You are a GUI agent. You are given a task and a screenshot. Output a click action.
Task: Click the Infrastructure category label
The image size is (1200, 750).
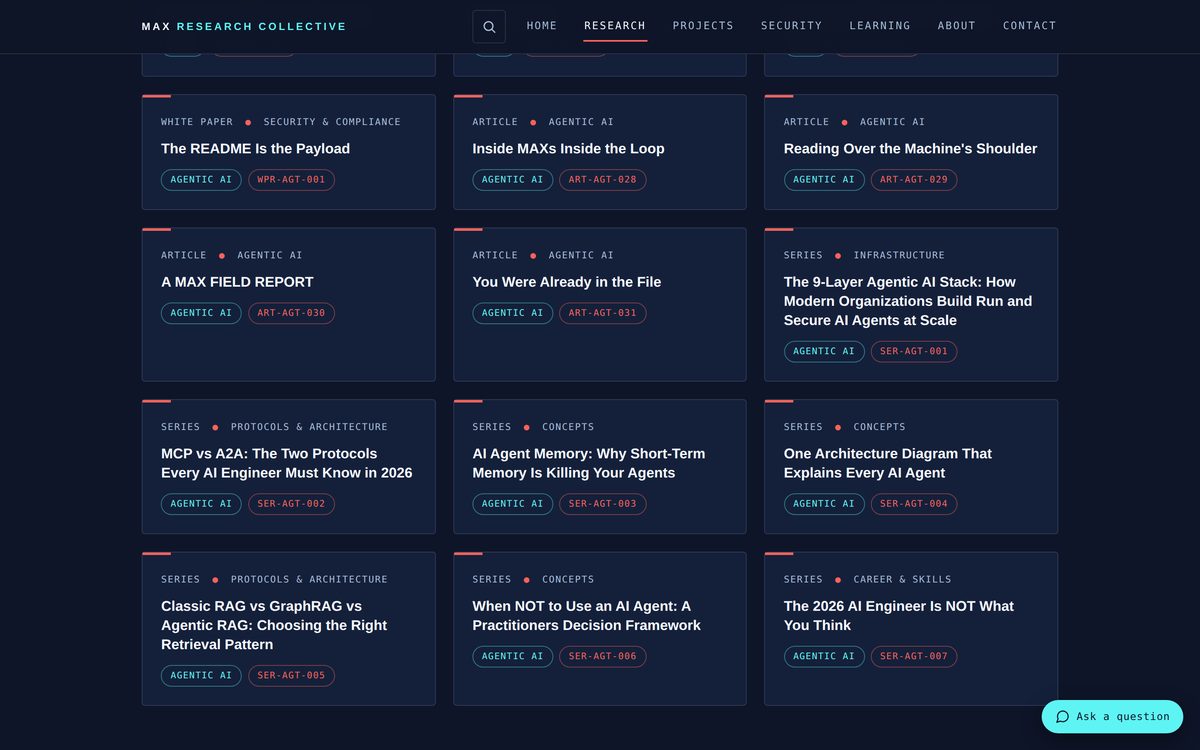tap(899, 255)
